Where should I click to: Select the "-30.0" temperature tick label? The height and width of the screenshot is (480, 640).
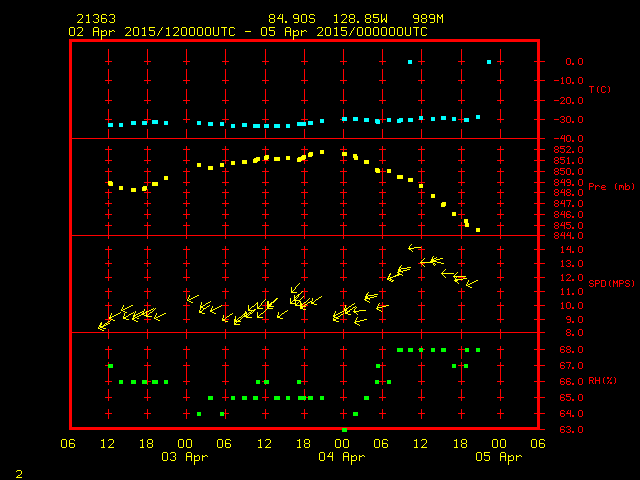coord(569,120)
